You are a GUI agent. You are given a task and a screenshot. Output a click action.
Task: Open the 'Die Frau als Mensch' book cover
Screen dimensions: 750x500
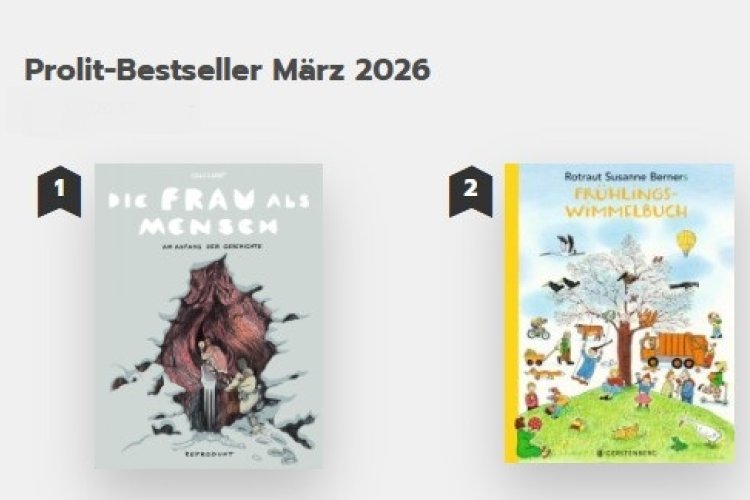209,316
